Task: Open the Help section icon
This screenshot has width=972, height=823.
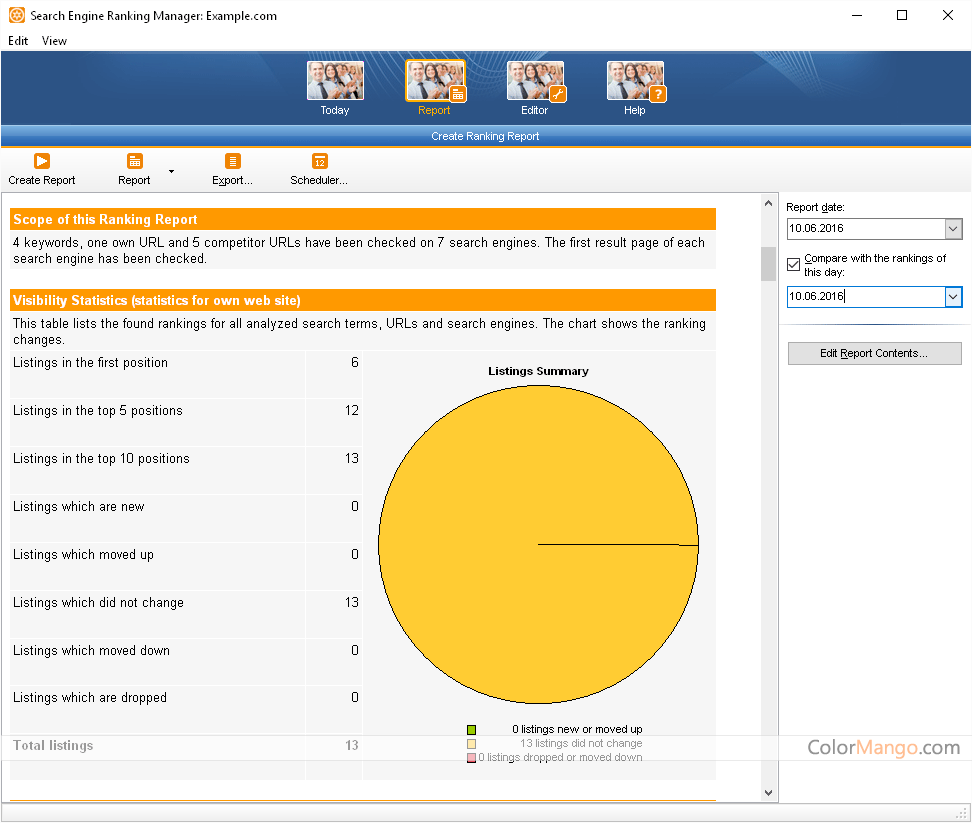Action: (x=635, y=82)
